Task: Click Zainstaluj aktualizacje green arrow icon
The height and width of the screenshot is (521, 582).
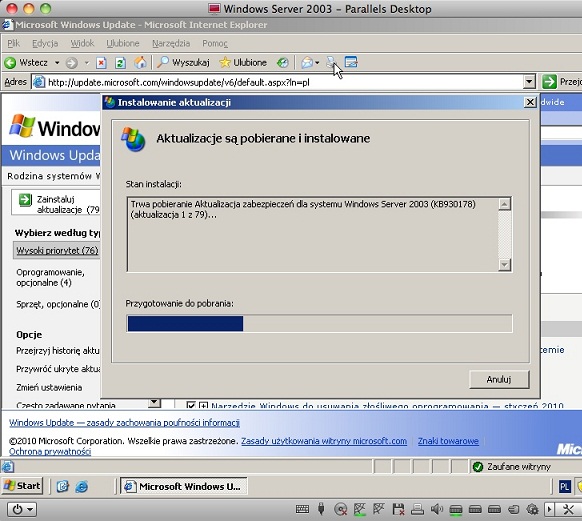Action: click(x=25, y=200)
